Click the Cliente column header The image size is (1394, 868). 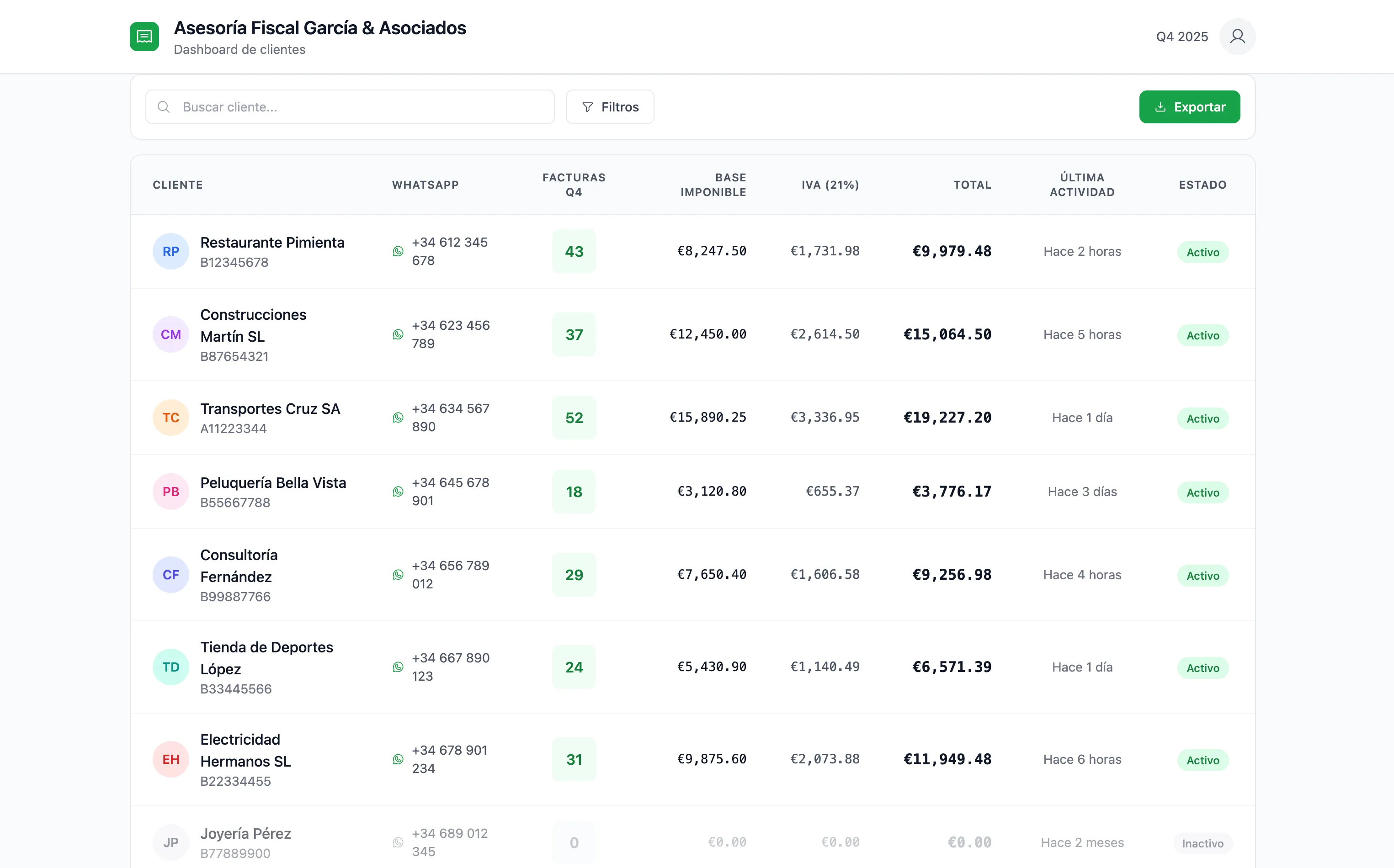(177, 185)
